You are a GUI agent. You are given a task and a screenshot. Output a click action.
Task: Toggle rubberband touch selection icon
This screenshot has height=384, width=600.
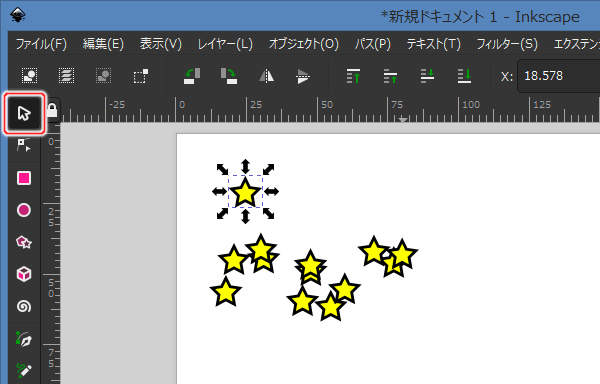coord(140,76)
